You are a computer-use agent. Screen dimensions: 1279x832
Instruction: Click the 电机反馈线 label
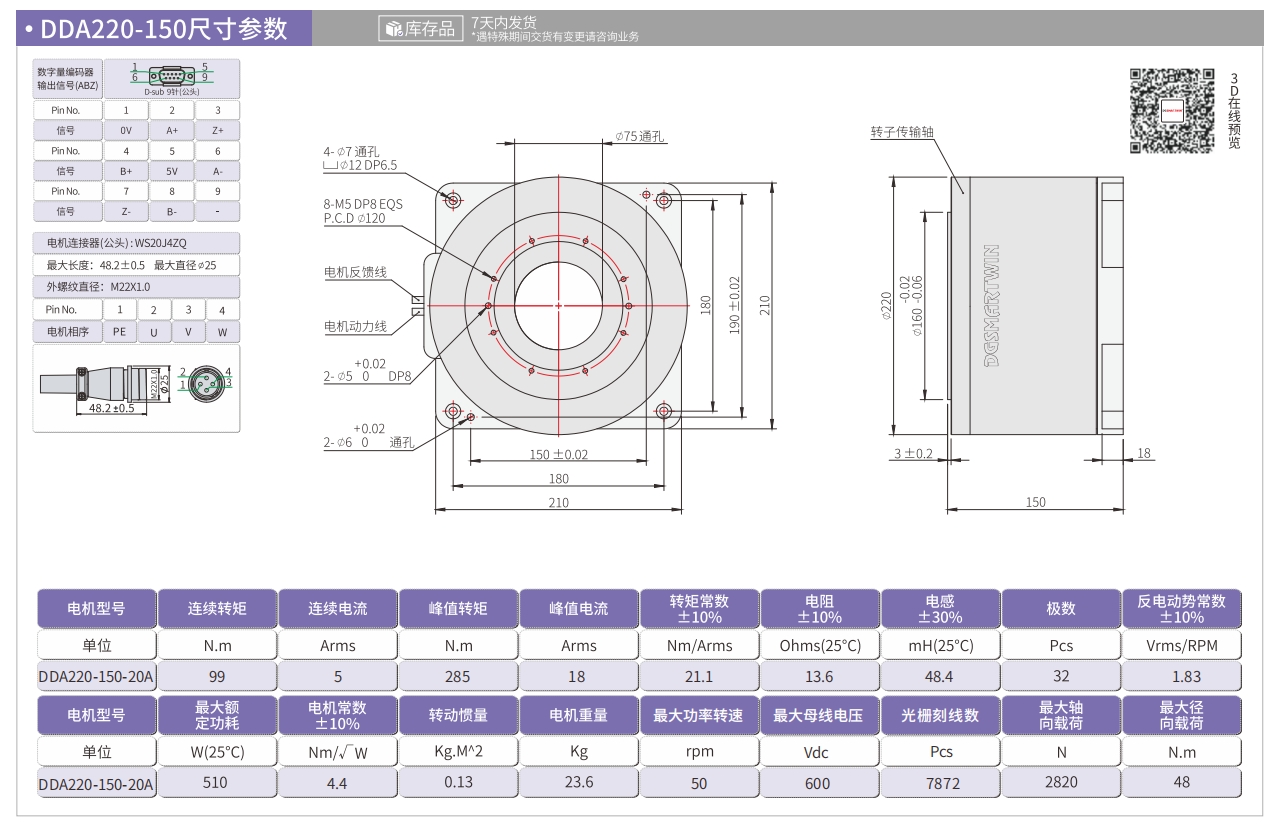click(x=355, y=272)
